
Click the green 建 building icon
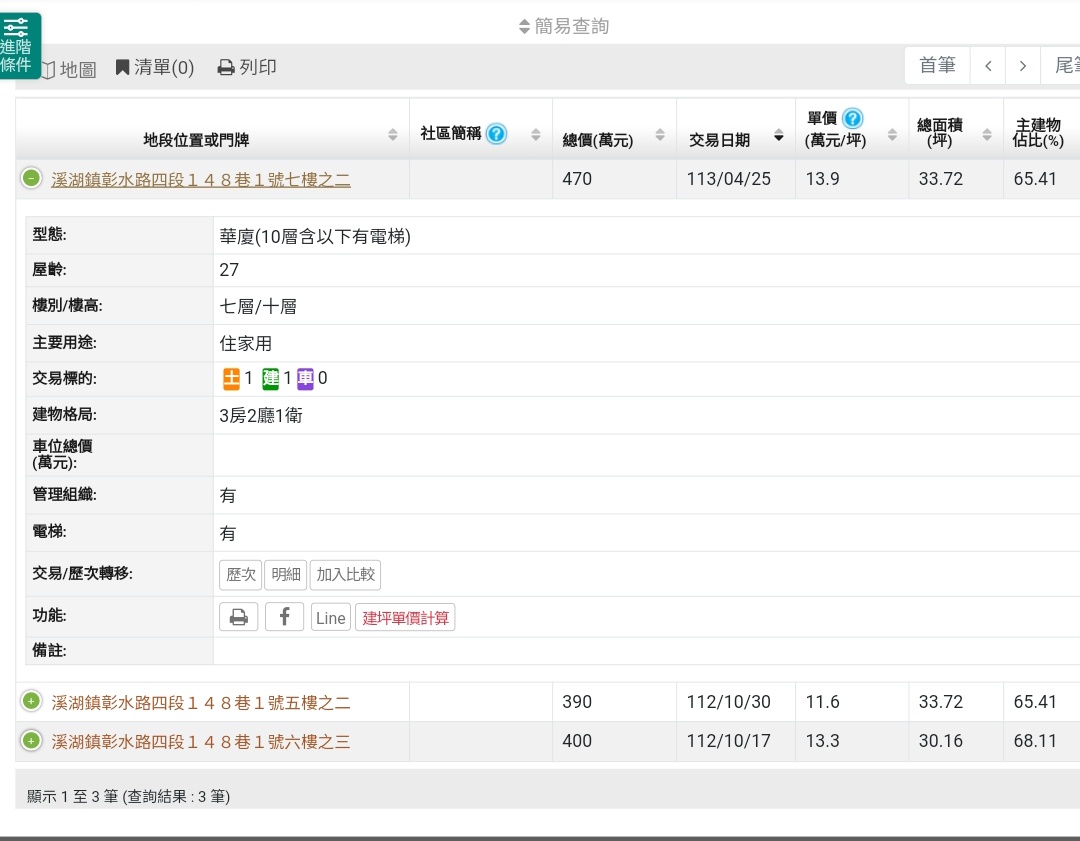(x=270, y=378)
